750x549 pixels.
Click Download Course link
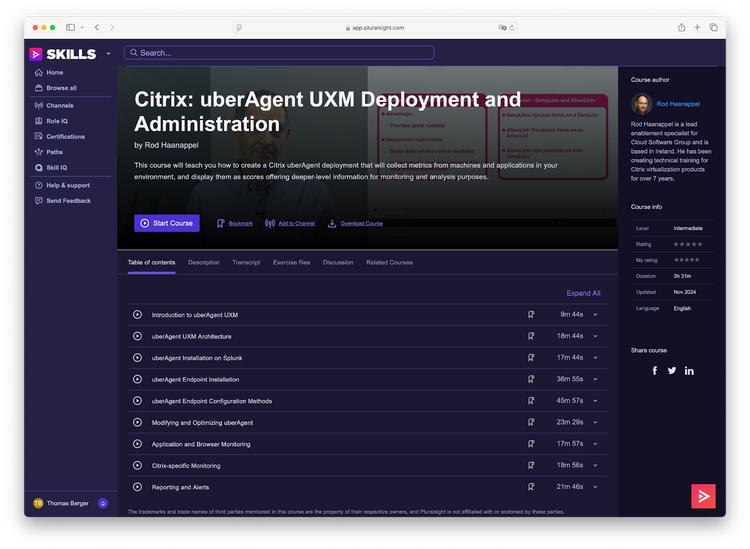pos(355,223)
